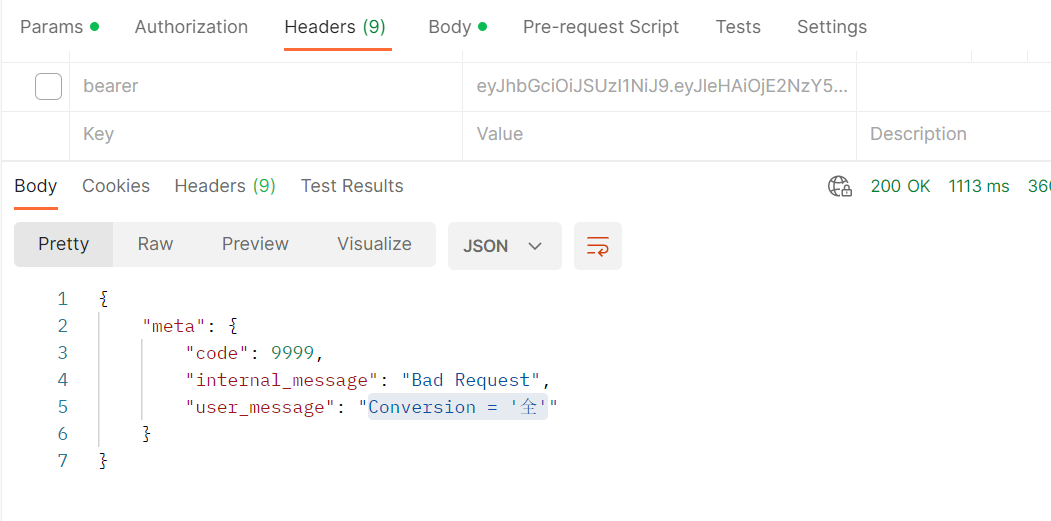
Task: Select the Pretty view button
Action: point(64,244)
